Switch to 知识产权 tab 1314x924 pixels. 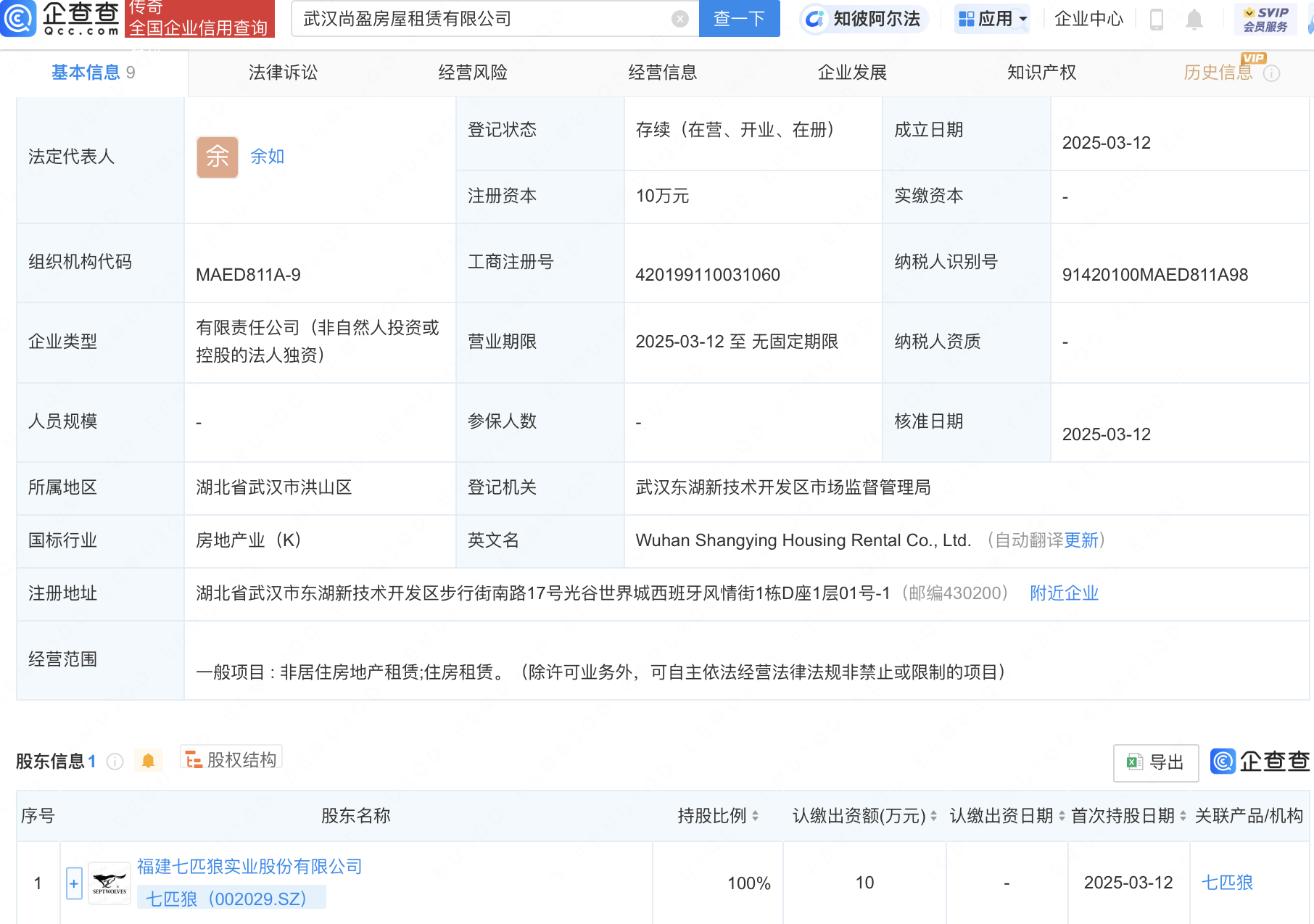point(1042,73)
